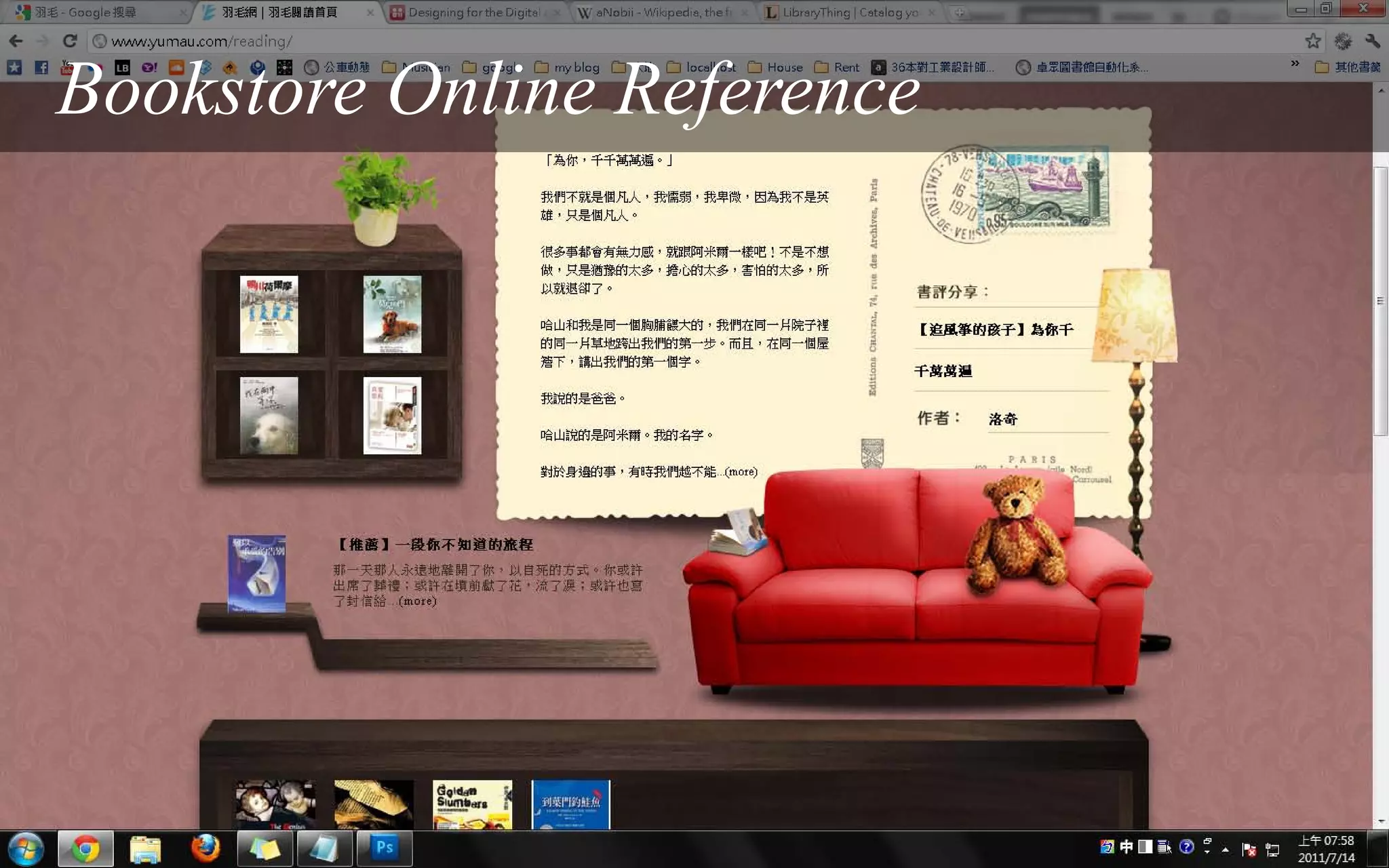This screenshot has width=1389, height=868.
Task: Open the Action Center flag icon
Action: coord(1249,850)
